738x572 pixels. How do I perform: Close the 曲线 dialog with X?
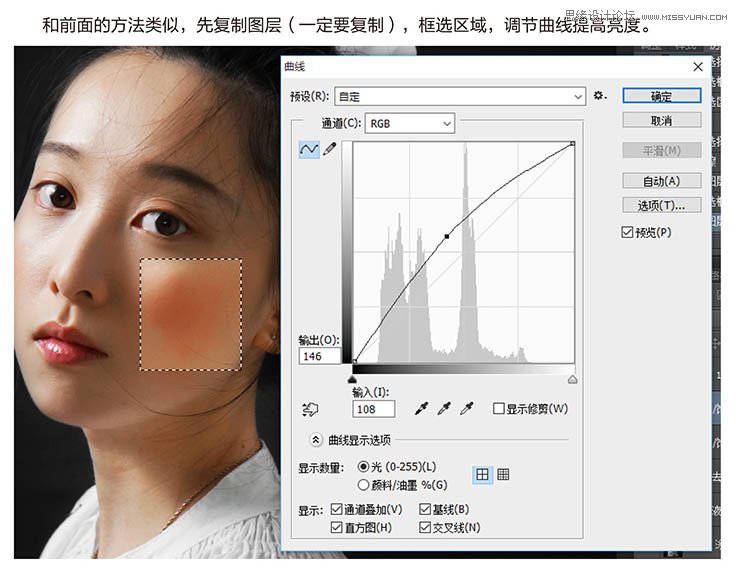[x=698, y=67]
